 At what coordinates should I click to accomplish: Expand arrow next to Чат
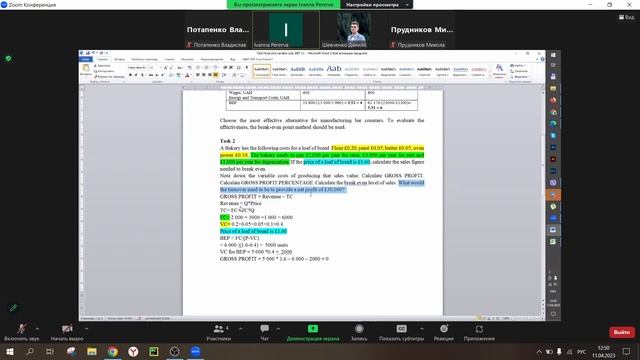278,329
